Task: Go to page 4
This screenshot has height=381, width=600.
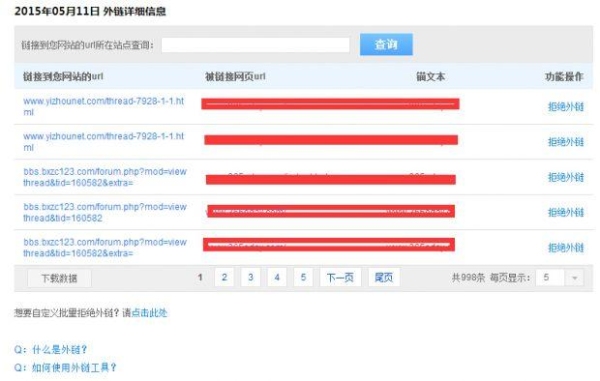Action: 277,277
